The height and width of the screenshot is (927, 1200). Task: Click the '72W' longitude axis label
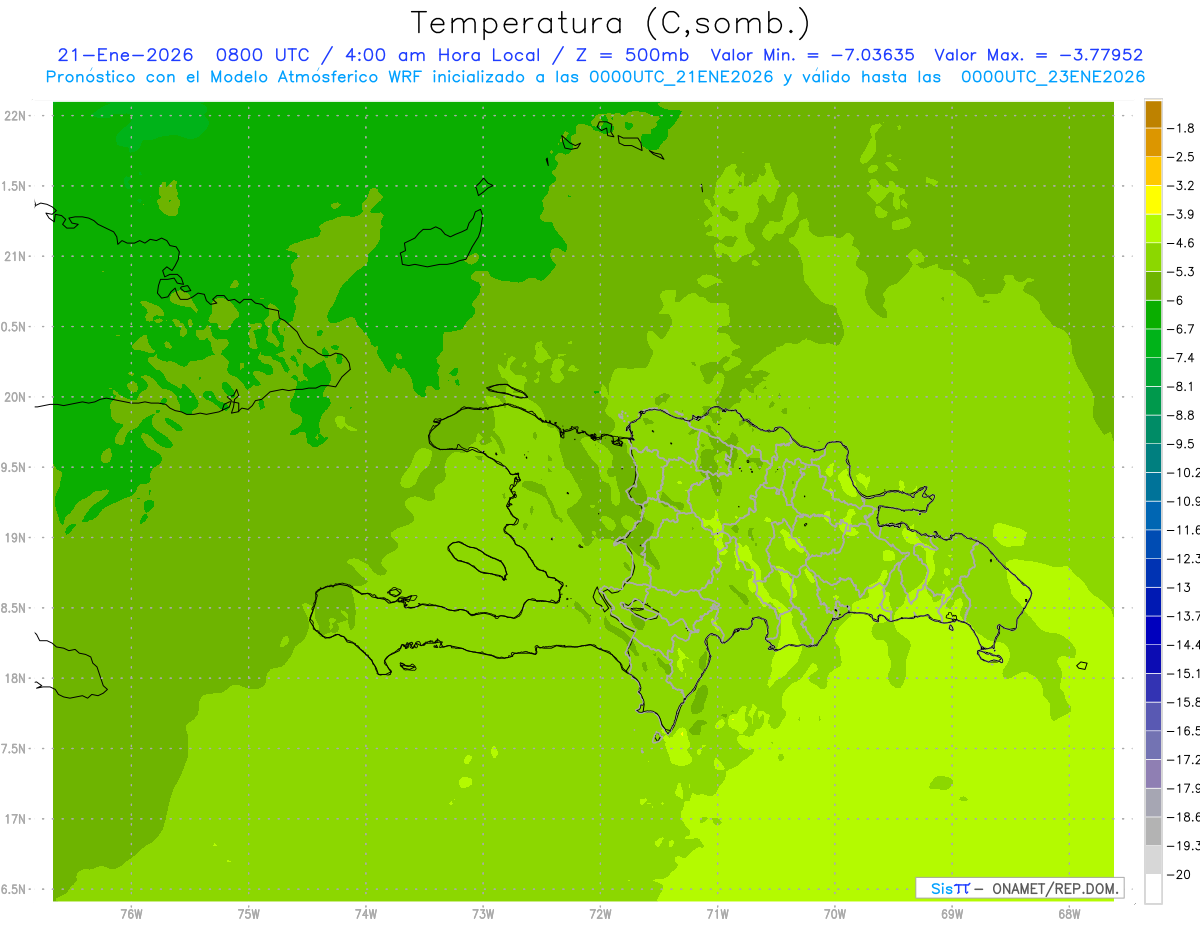tap(600, 914)
